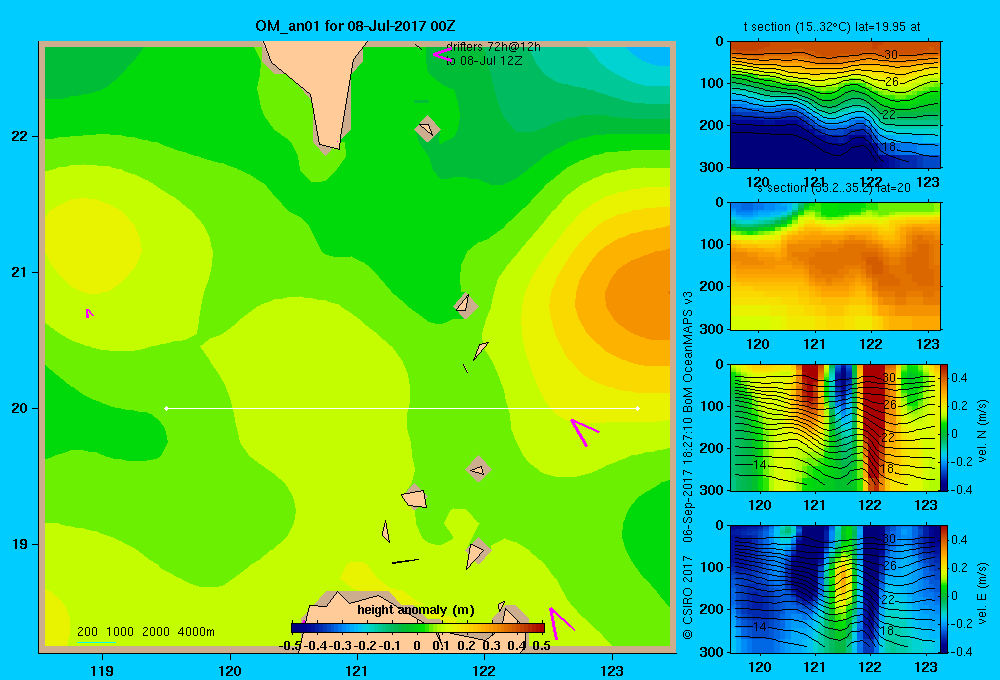The image size is (1000, 680).
Task: Open the eastward velocity section panel
Action: coord(835,589)
